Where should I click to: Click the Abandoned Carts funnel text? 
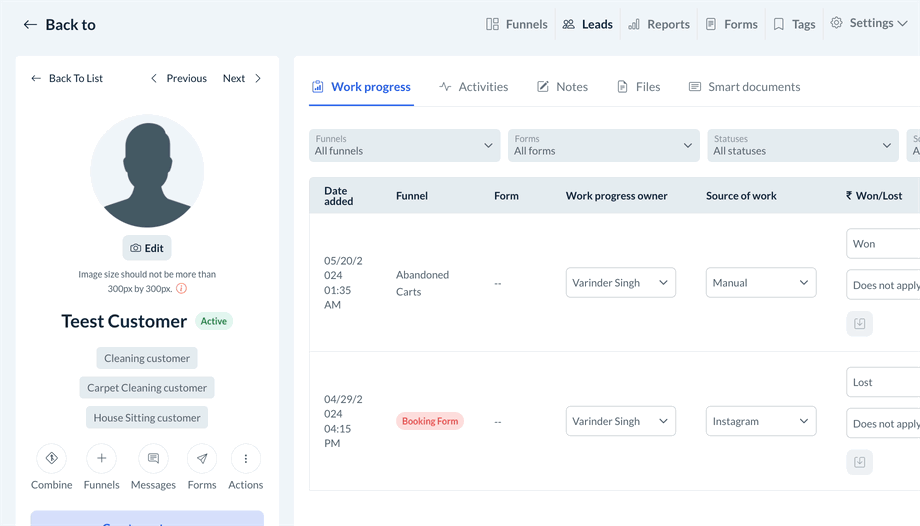(x=422, y=283)
